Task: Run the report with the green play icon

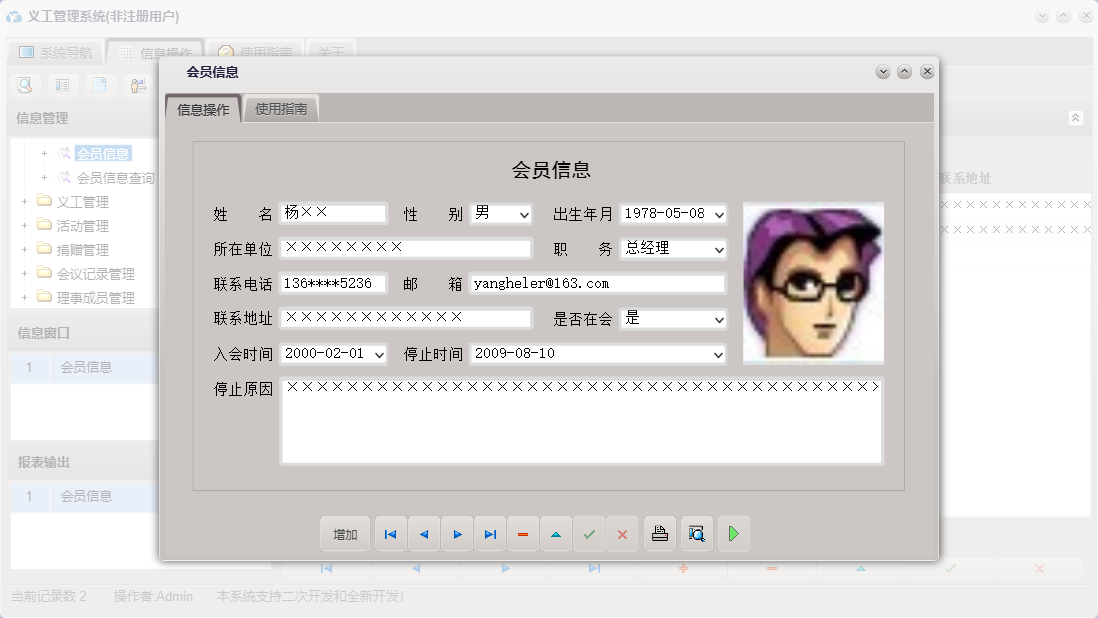Action: click(733, 533)
